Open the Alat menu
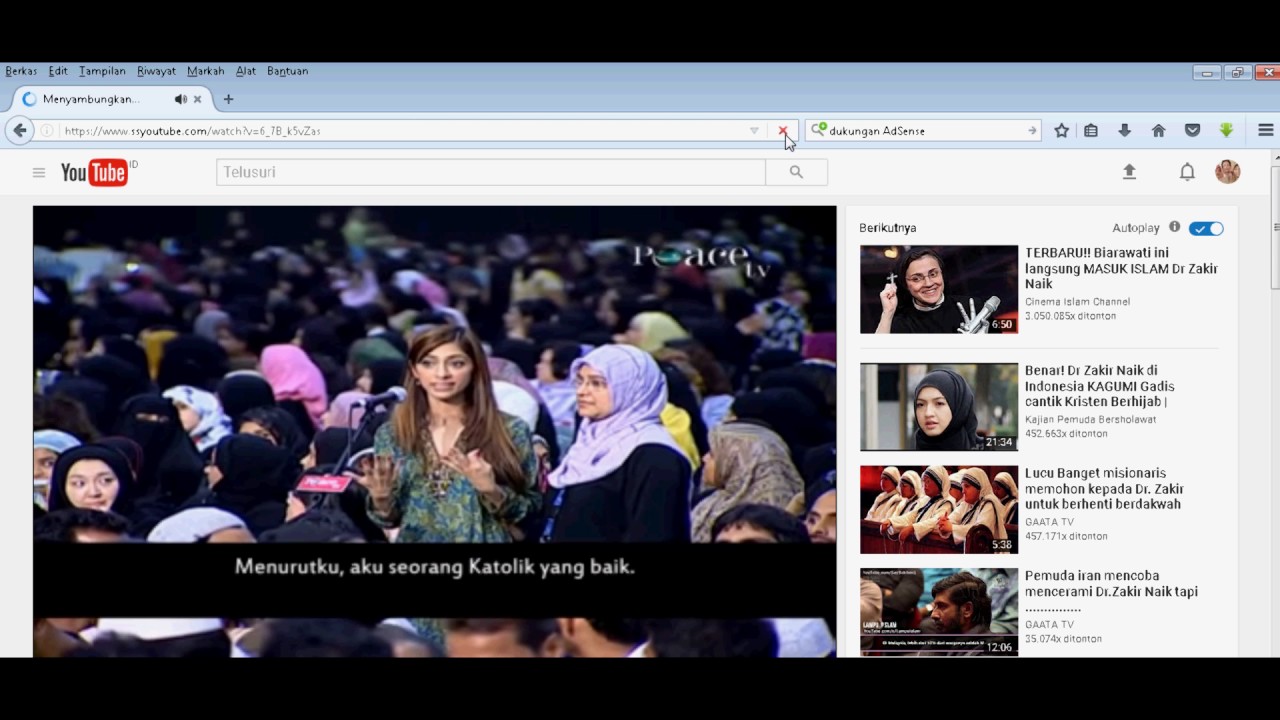This screenshot has width=1280, height=720. point(246,71)
